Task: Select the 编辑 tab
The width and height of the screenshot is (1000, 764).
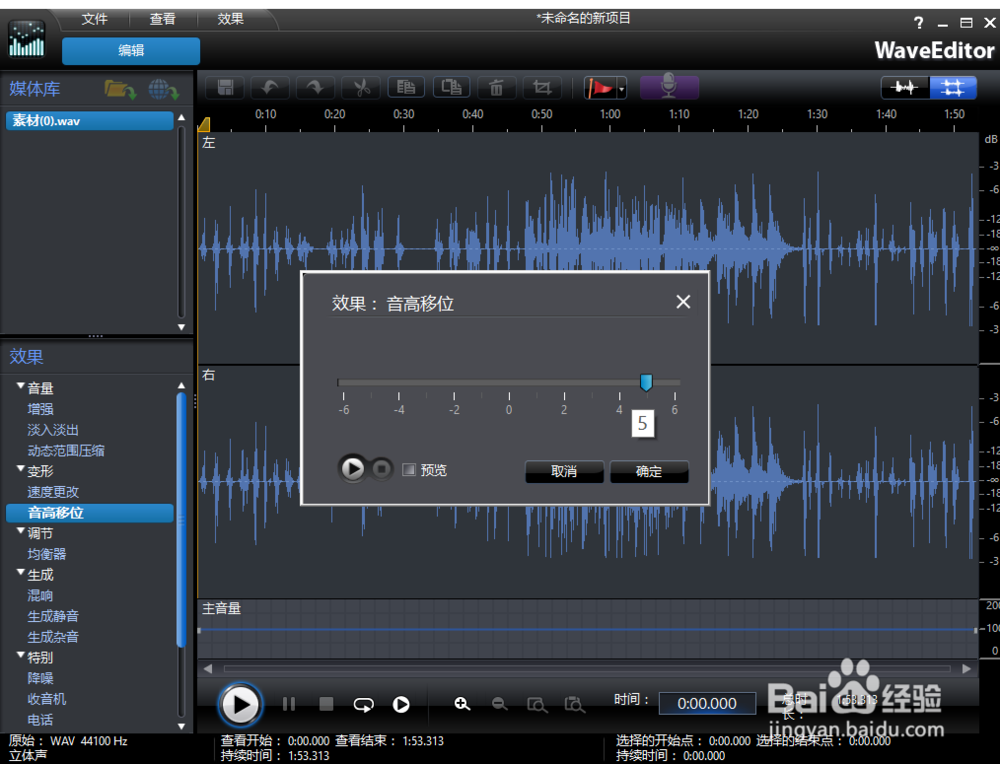Action: [x=131, y=50]
